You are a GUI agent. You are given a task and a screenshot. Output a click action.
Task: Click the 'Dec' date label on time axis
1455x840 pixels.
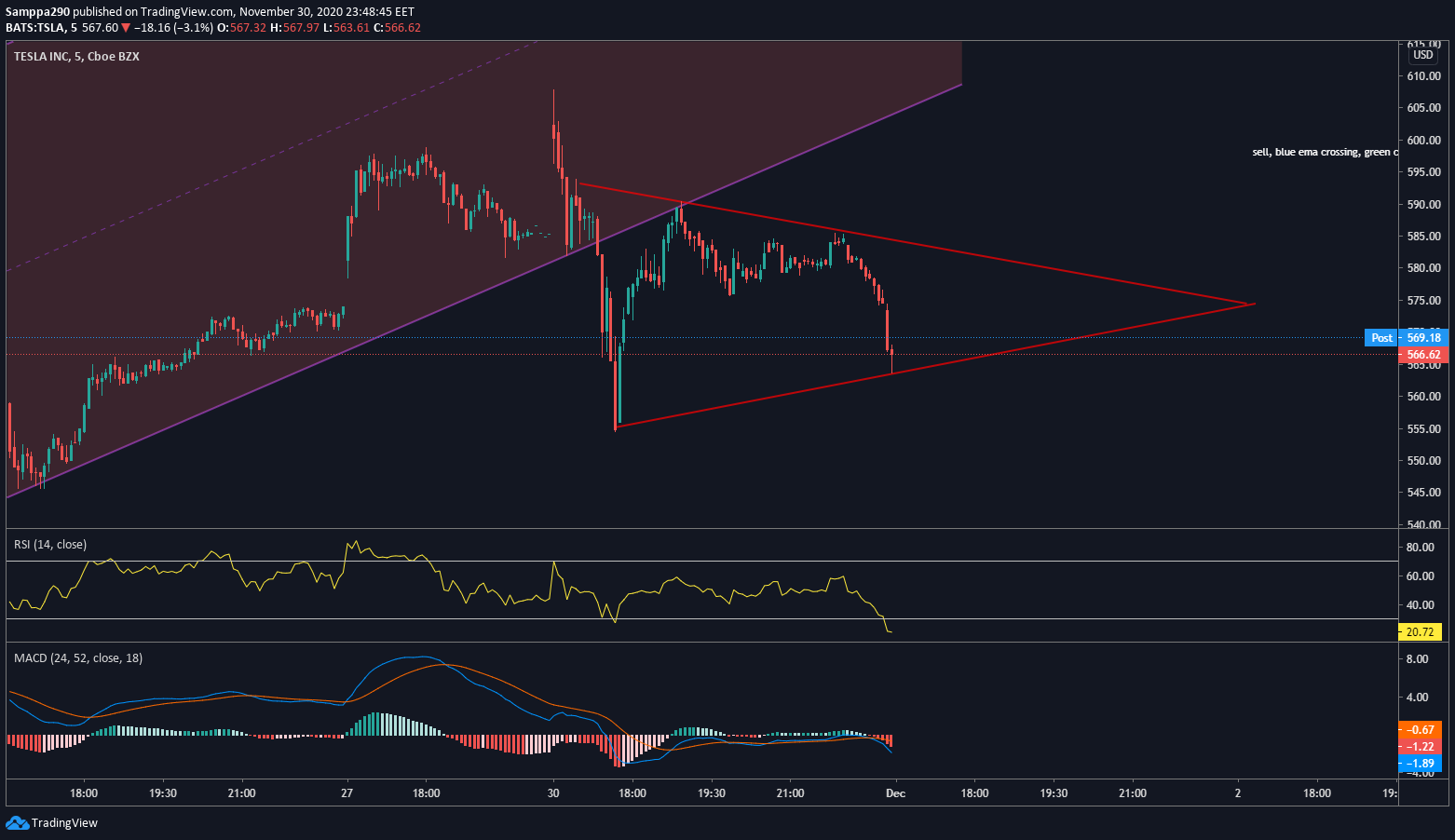pos(895,793)
